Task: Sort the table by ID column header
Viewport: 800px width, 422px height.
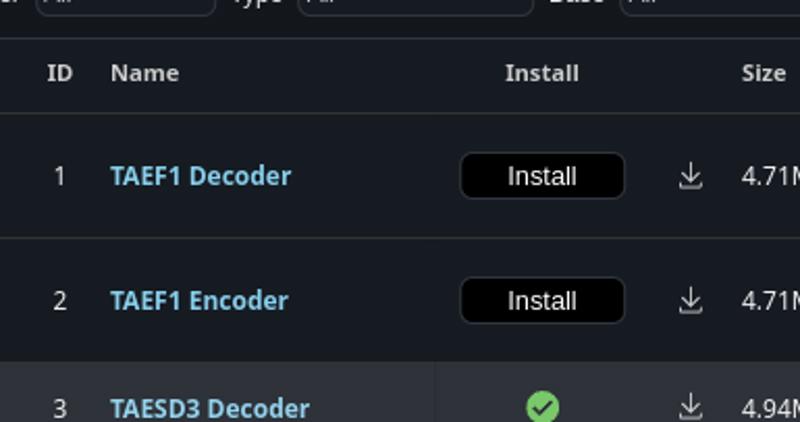Action: [x=60, y=73]
